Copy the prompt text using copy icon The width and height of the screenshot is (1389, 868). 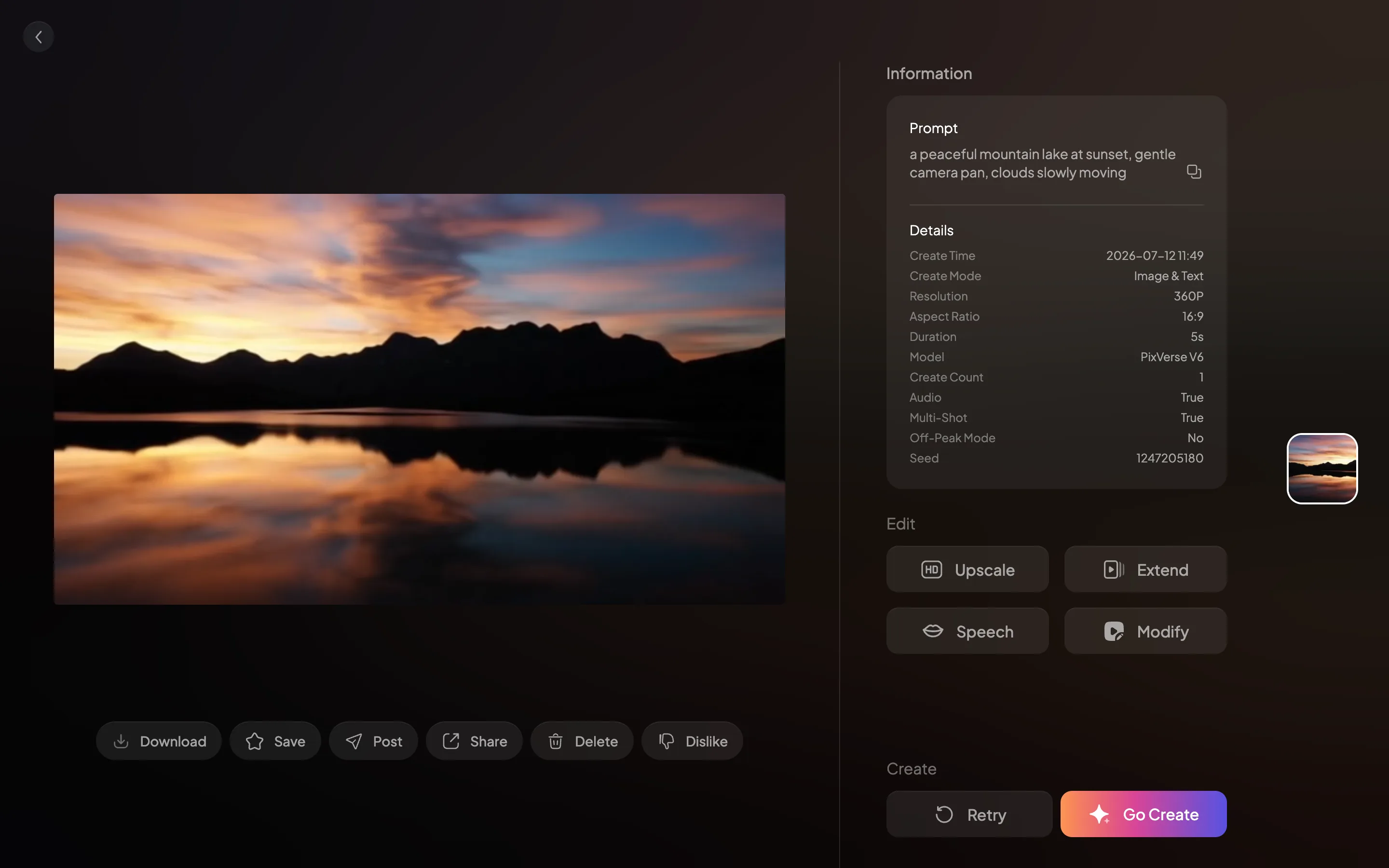(x=1194, y=172)
